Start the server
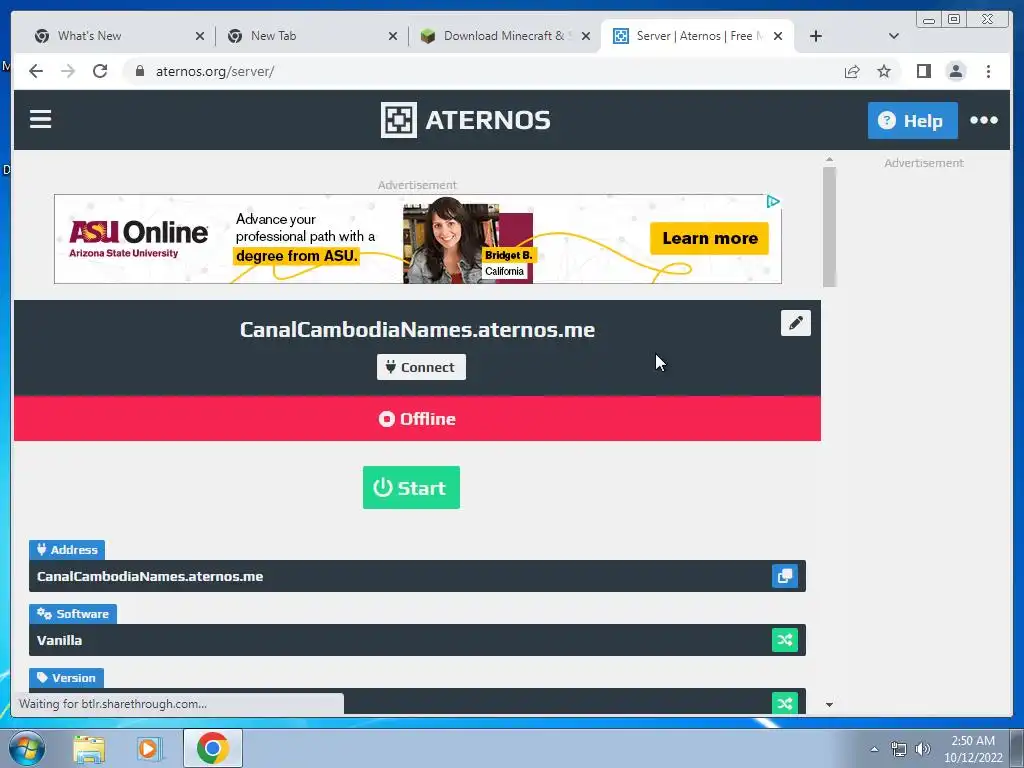The image size is (1024, 768). pyautogui.click(x=411, y=487)
